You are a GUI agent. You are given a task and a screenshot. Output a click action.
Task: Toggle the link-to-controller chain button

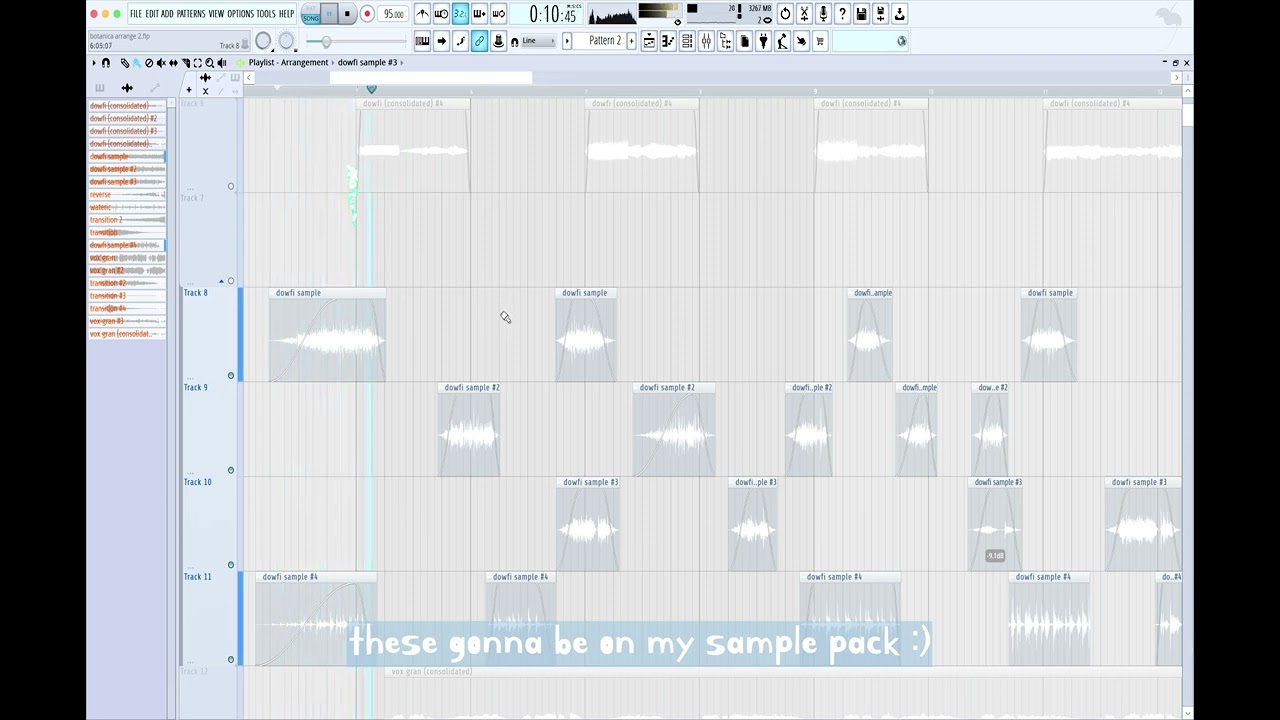[x=479, y=41]
